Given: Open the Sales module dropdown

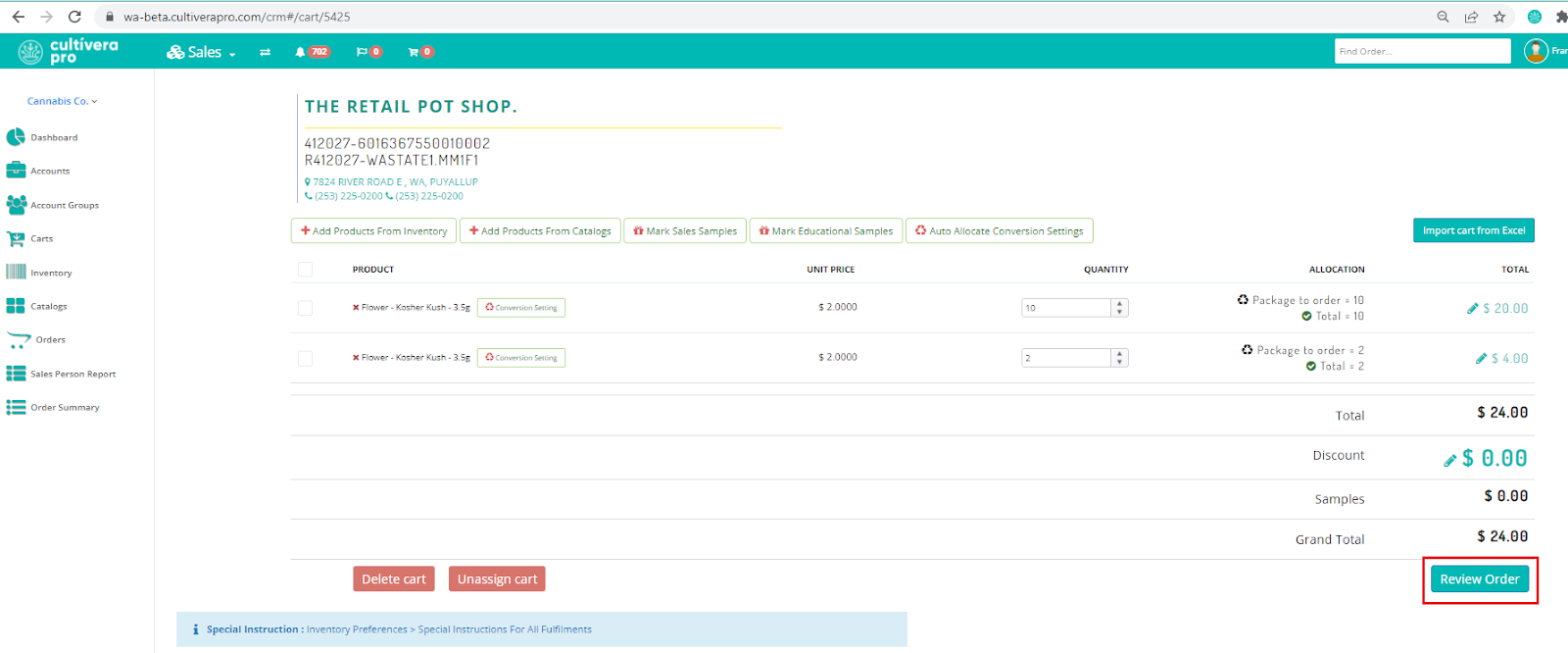Looking at the screenshot, I should point(201,52).
